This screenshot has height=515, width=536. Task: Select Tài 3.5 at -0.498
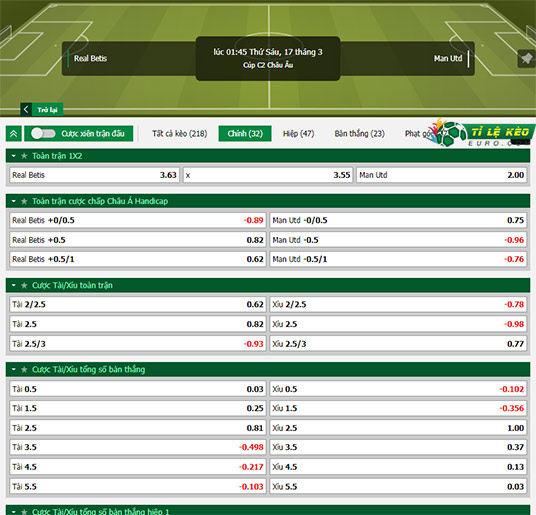tap(138, 447)
